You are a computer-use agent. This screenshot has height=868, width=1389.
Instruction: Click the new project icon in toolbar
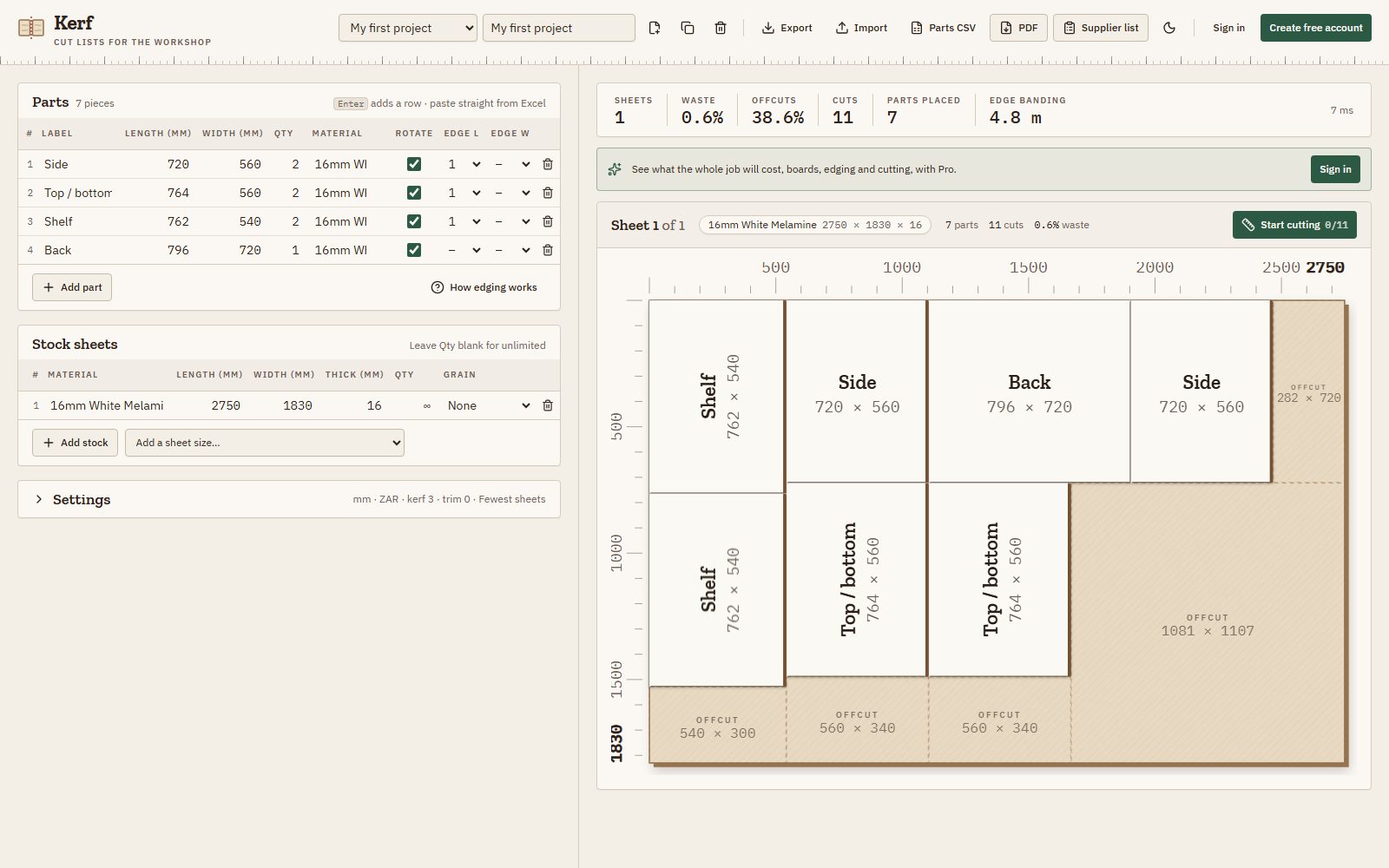coord(655,28)
